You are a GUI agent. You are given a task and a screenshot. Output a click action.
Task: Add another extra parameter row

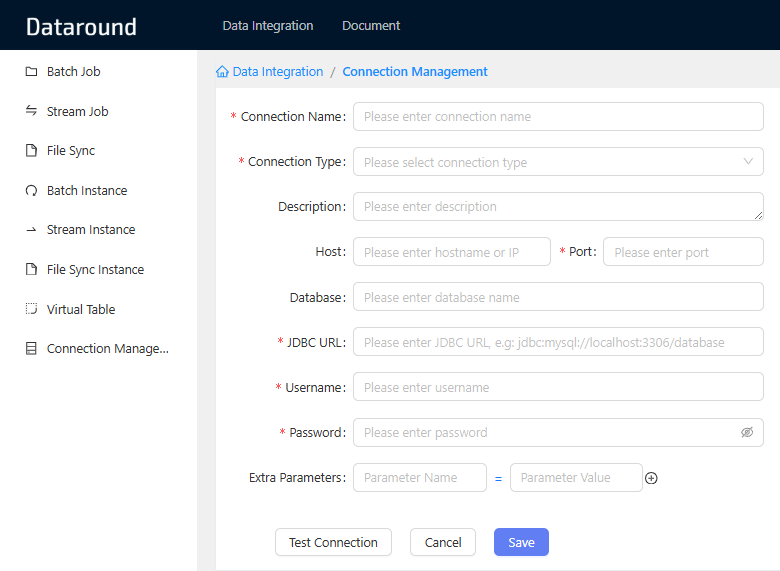click(x=651, y=478)
